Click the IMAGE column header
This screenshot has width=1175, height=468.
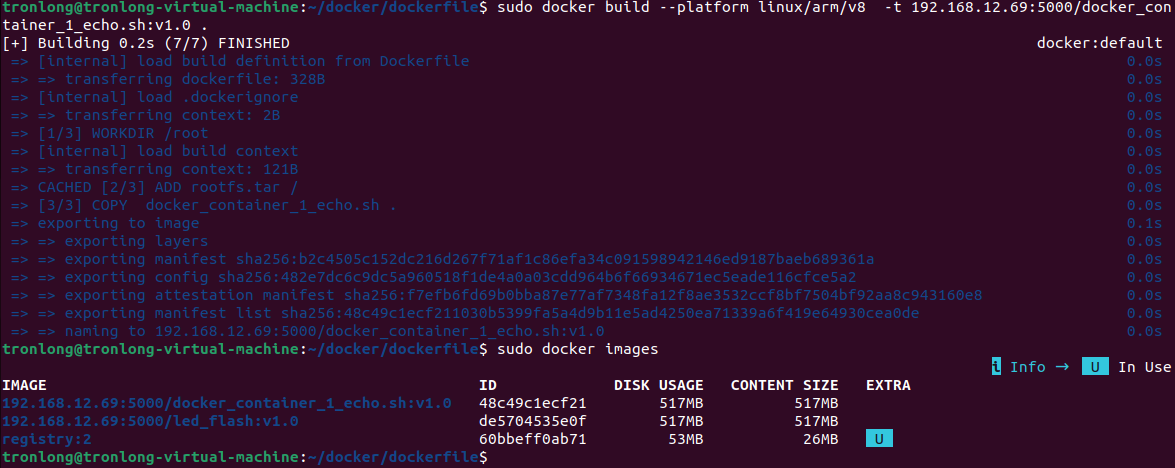25,385
